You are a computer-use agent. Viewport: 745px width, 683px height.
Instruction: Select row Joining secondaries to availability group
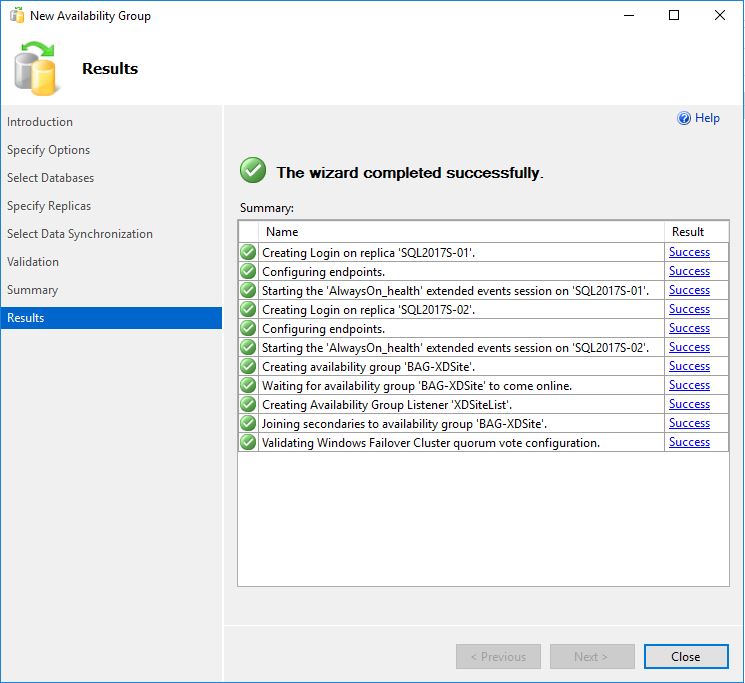coord(404,424)
